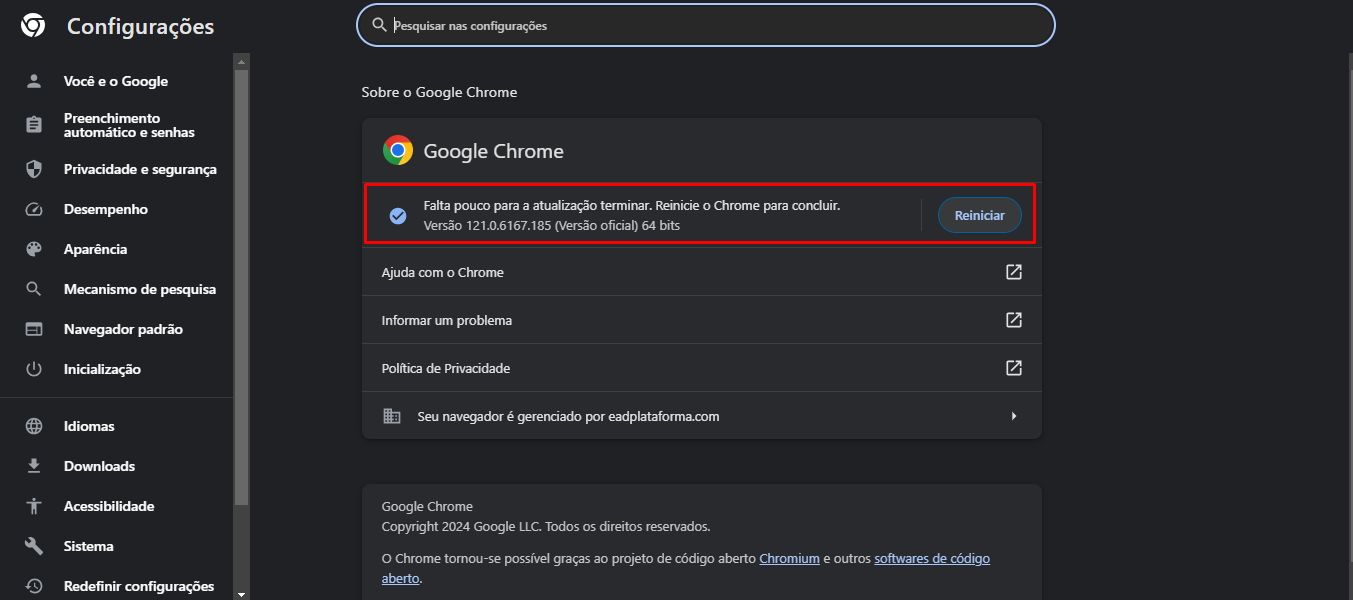Click external link icon for Ajuda com o Chrome

[1014, 272]
